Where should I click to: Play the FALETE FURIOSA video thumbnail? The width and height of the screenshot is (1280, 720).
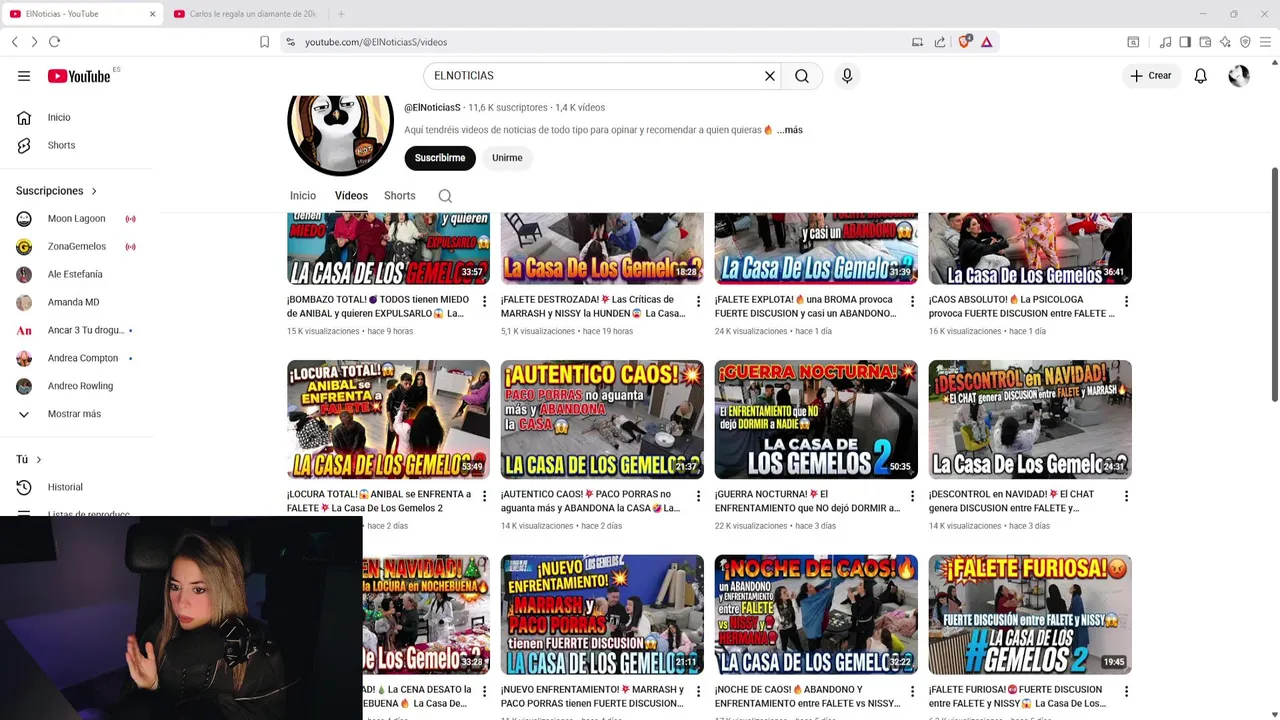pyautogui.click(x=1030, y=614)
